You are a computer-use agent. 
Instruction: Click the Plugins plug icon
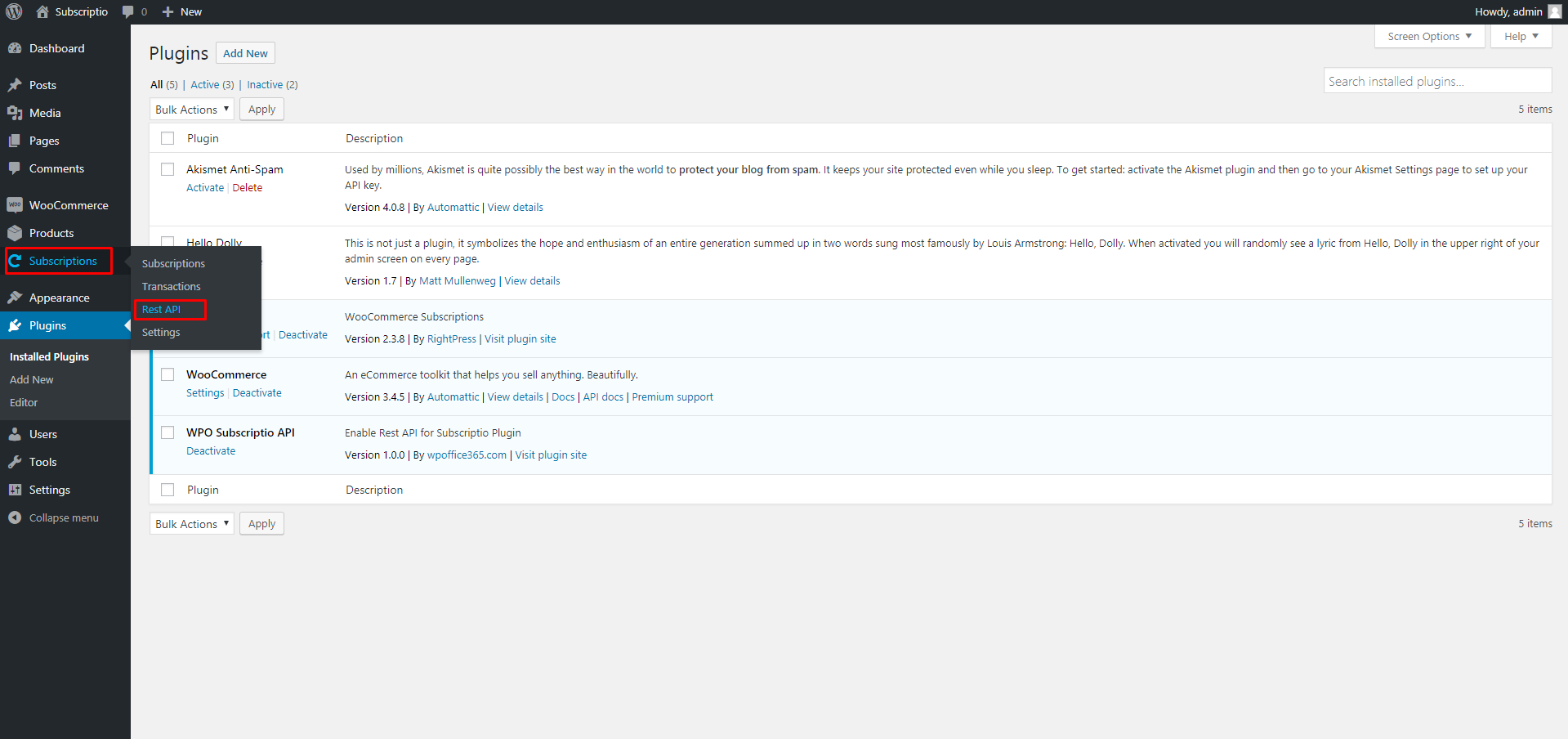15,325
